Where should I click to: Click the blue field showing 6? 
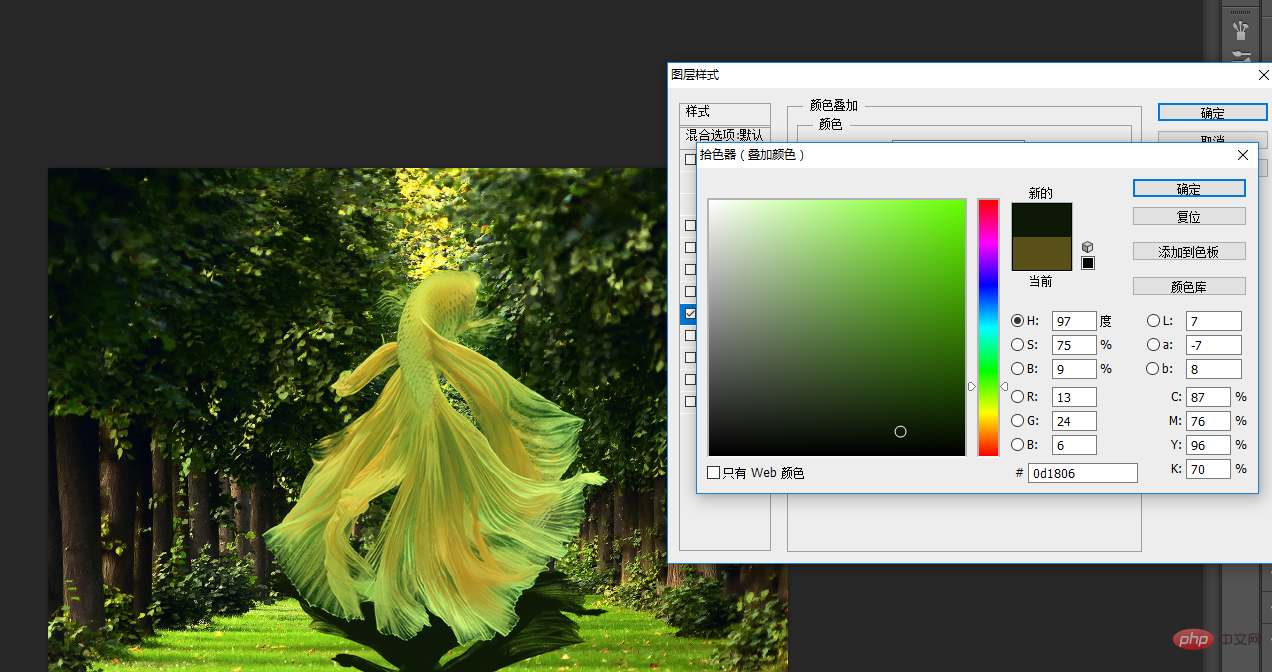coord(1074,445)
